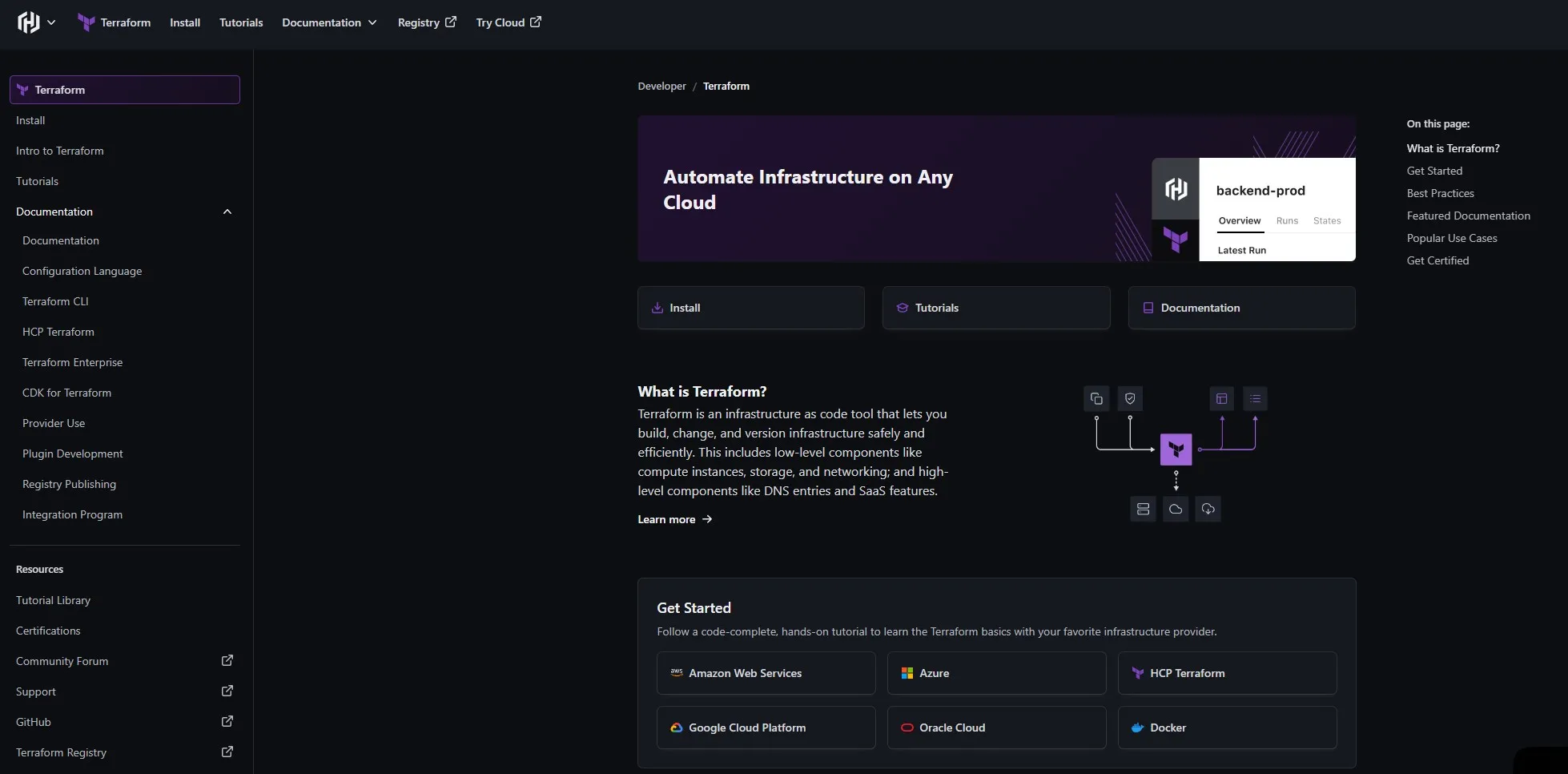
Task: Open Plugin Development in sidebar
Action: pyautogui.click(x=73, y=454)
